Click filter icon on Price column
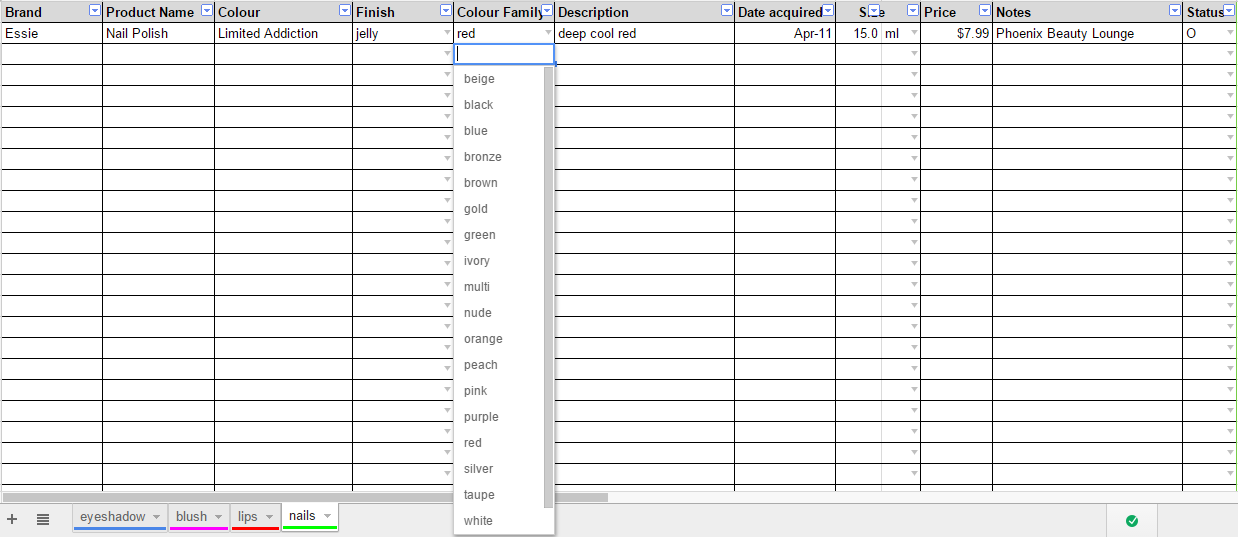The height and width of the screenshot is (537, 1238). click(x=985, y=11)
